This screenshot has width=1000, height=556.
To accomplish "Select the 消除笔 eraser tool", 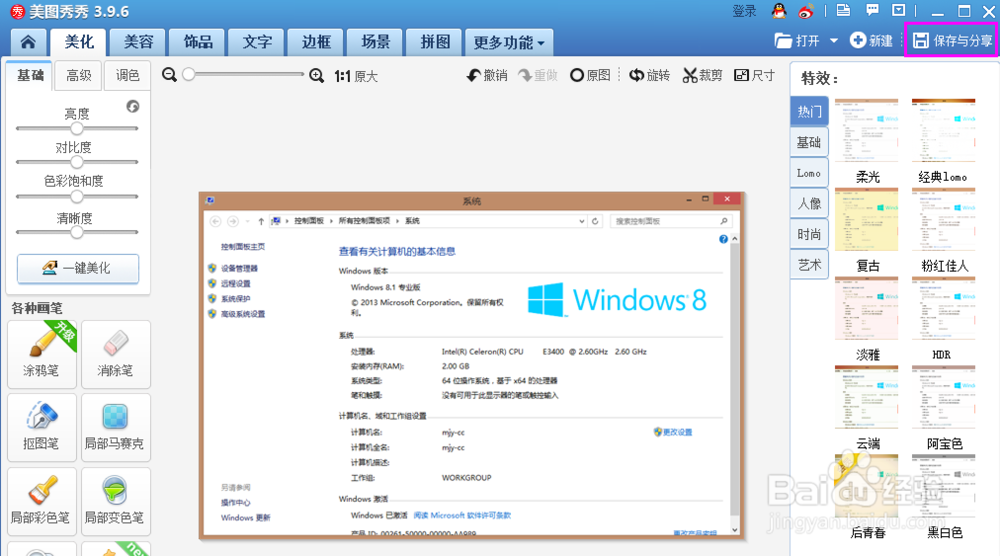I will [115, 355].
